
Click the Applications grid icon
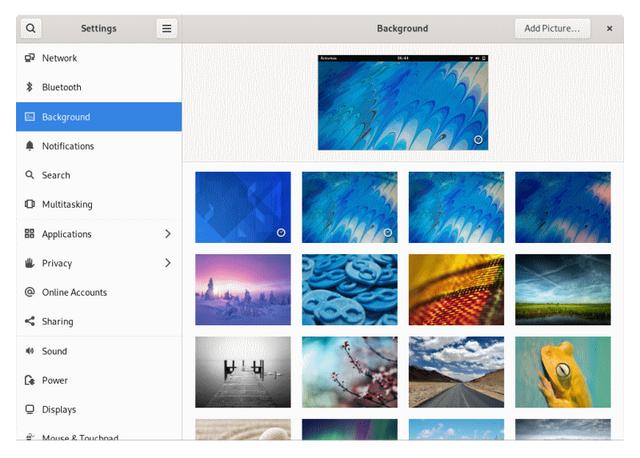(x=29, y=233)
